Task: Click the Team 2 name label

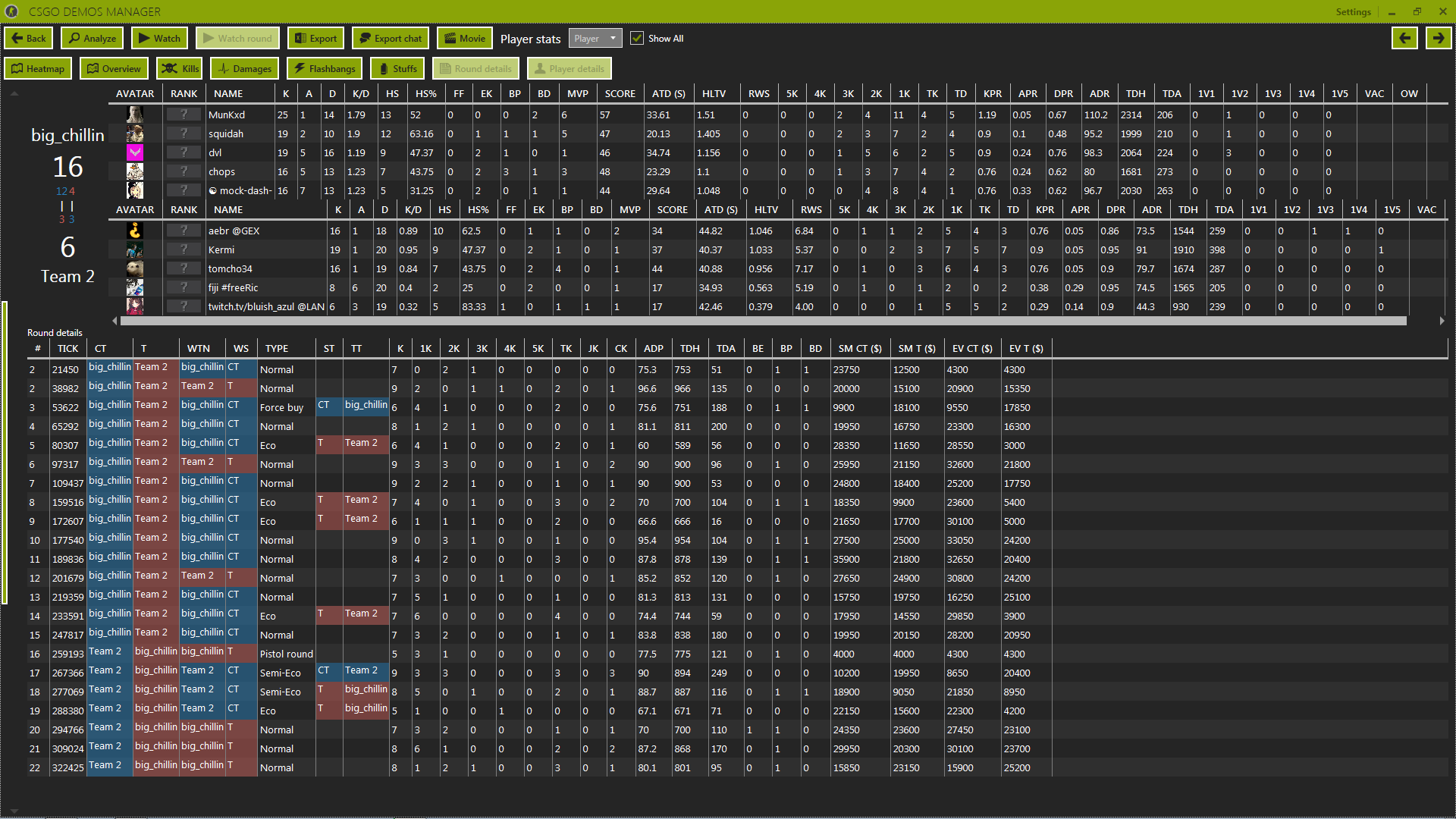Action: (x=67, y=276)
